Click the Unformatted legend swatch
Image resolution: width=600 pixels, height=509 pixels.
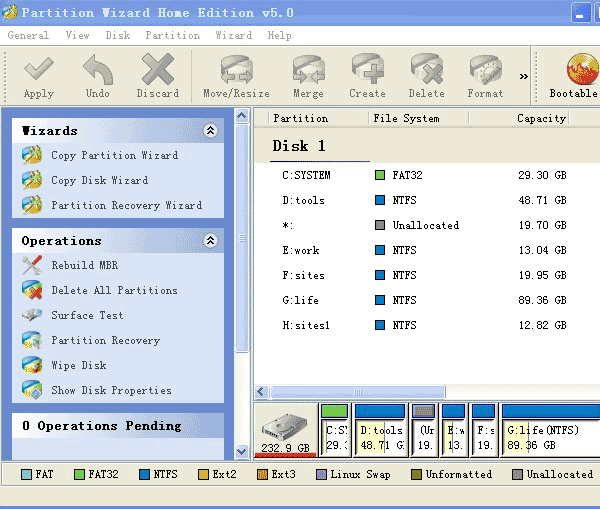pos(416,475)
